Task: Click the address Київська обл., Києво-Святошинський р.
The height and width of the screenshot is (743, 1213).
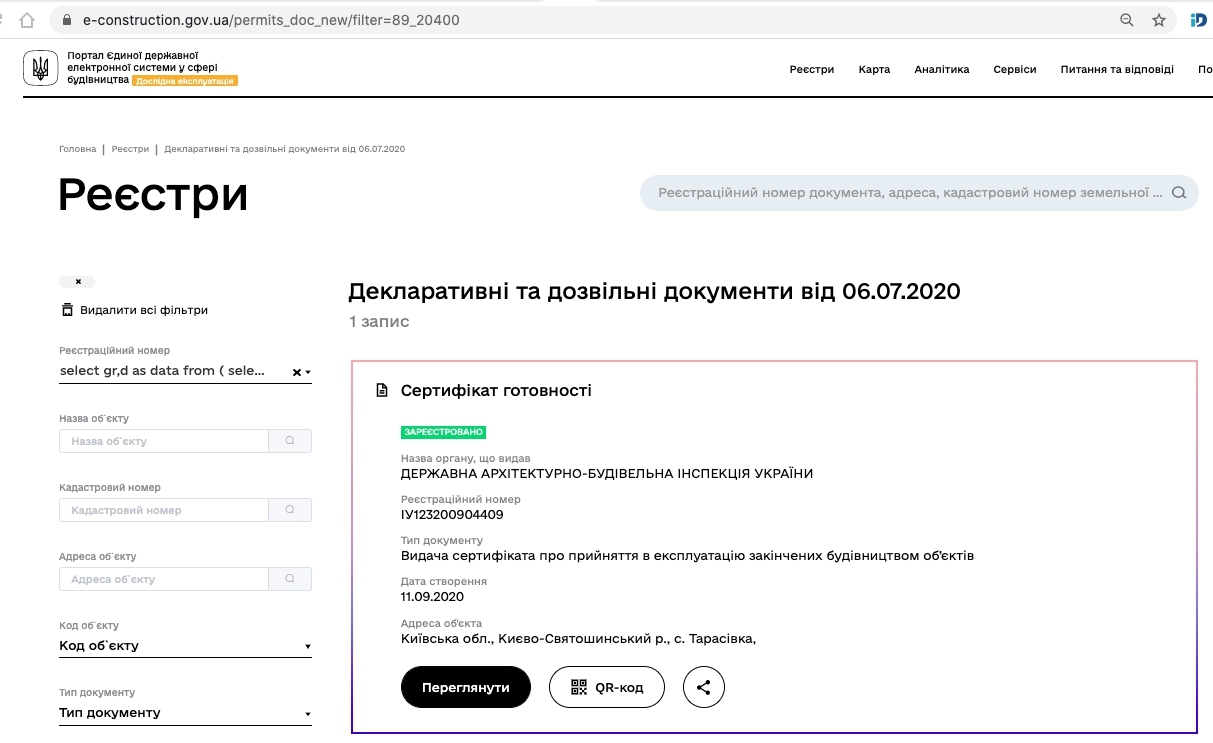Action: tap(578, 638)
